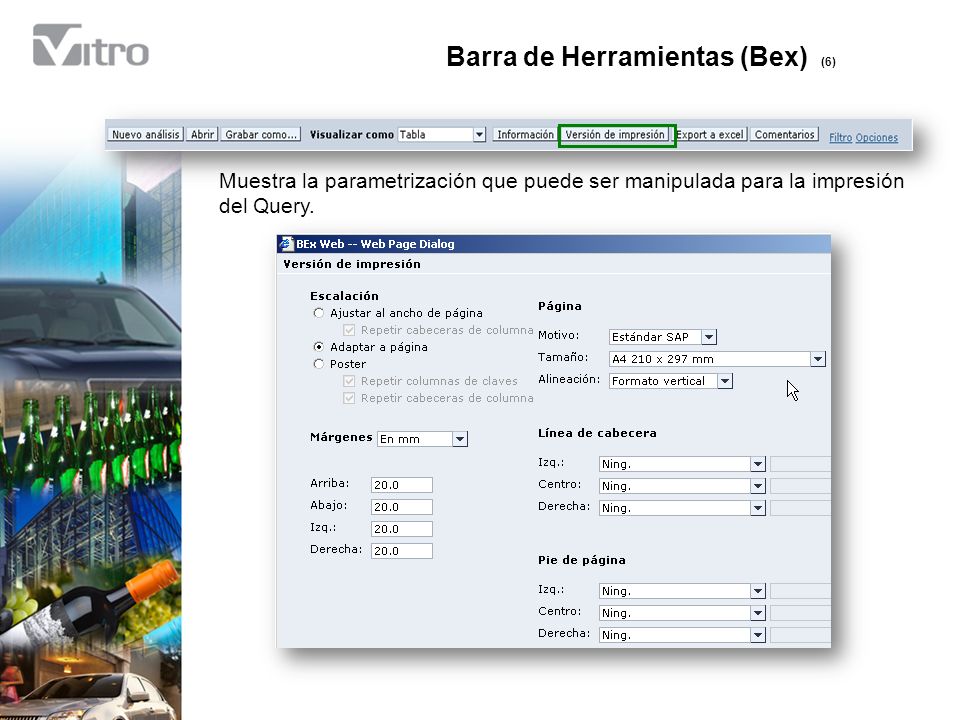Screen dimensions: 960x720
Task: Select Ajustar al ancho de página radio
Action: pyautogui.click(x=318, y=313)
